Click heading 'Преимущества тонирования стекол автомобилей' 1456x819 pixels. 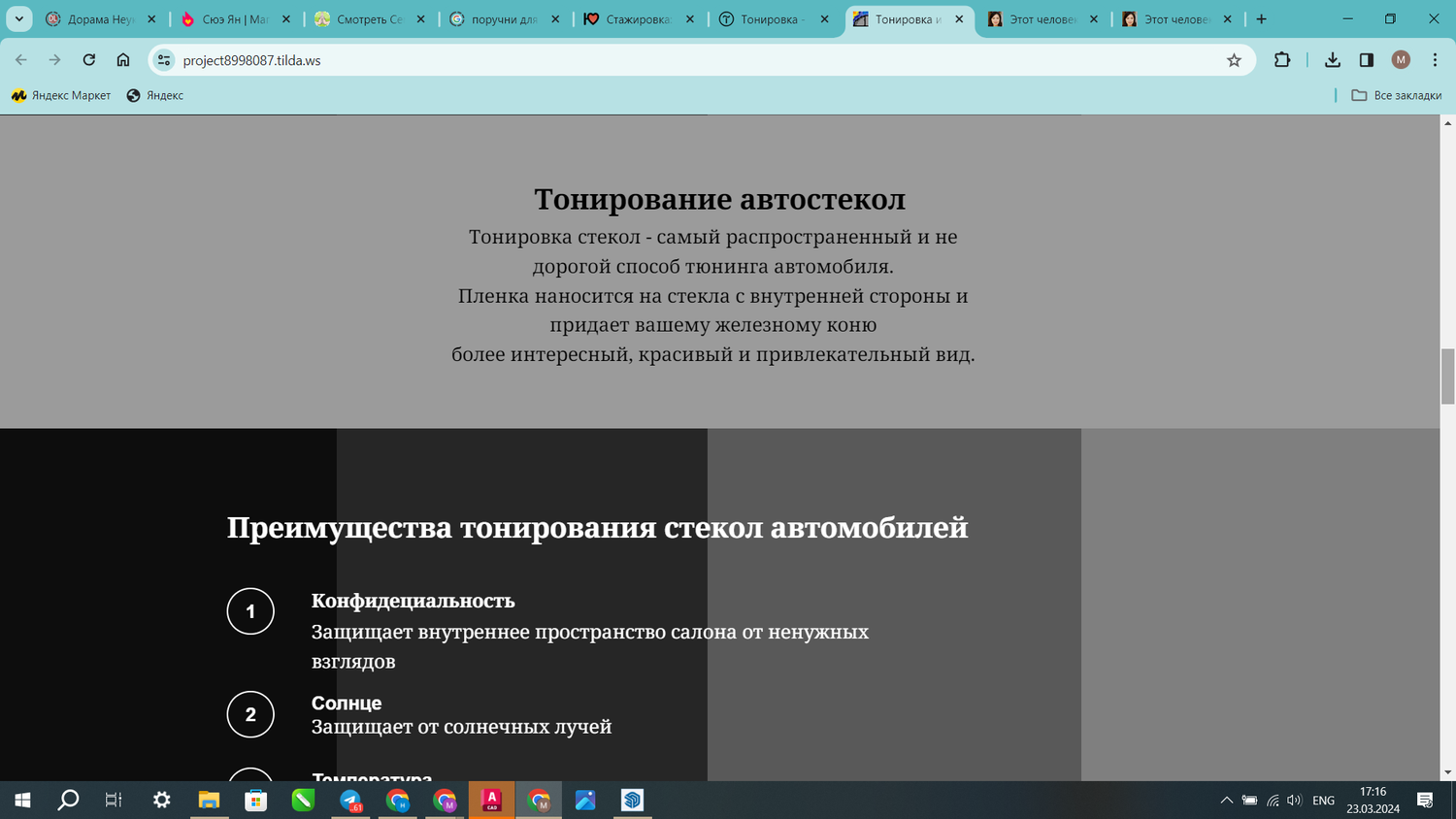coord(597,528)
